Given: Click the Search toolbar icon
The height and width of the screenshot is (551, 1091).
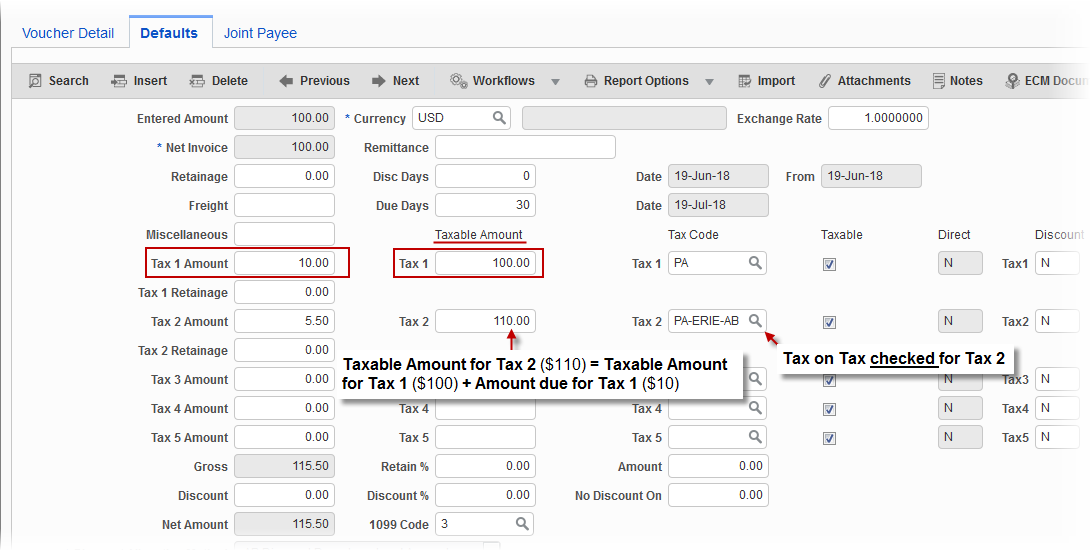Looking at the screenshot, I should point(35,81).
